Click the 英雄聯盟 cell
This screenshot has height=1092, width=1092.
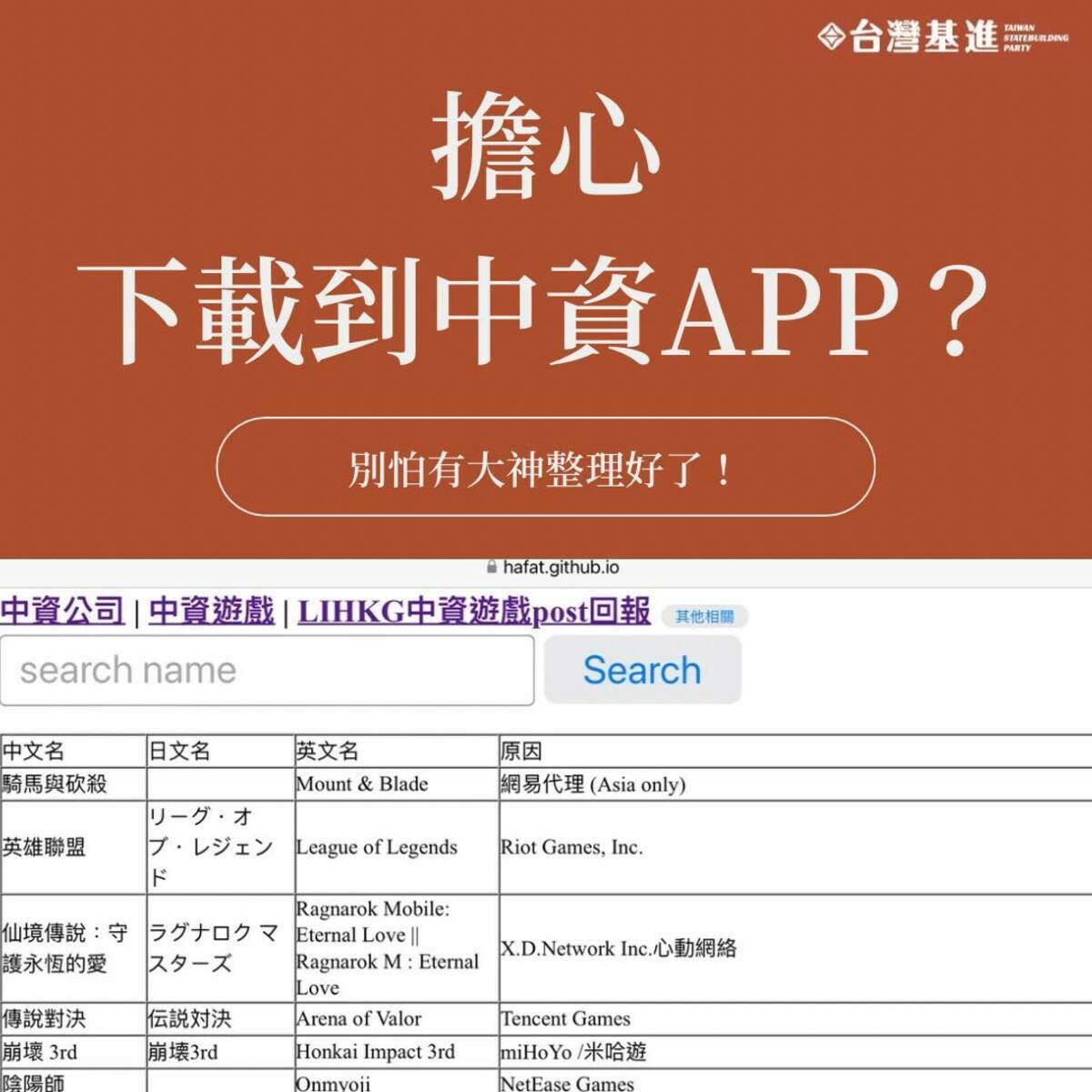[74, 847]
